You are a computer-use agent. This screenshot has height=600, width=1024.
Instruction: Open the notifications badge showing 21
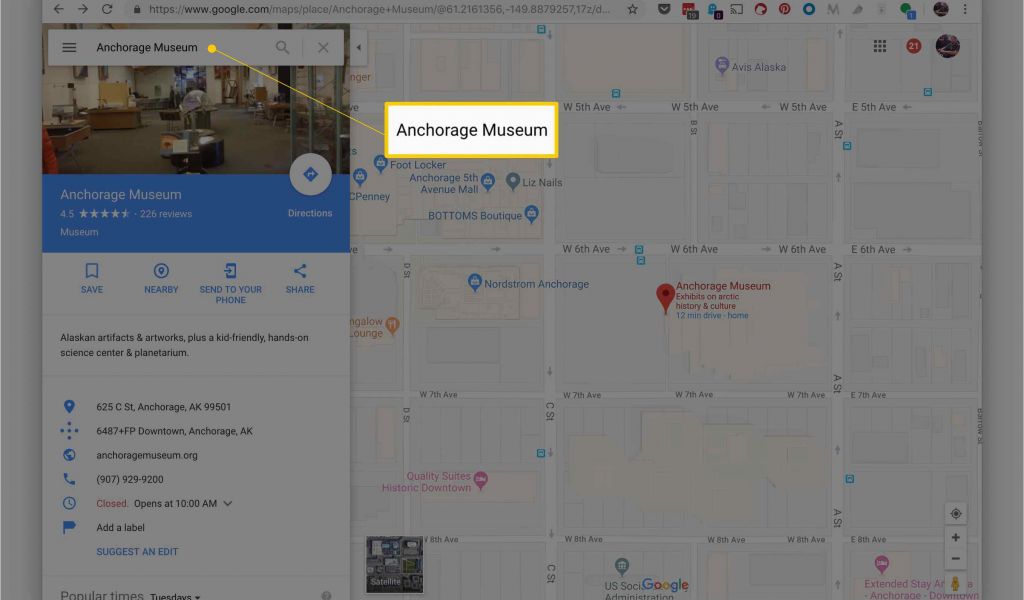(x=914, y=46)
